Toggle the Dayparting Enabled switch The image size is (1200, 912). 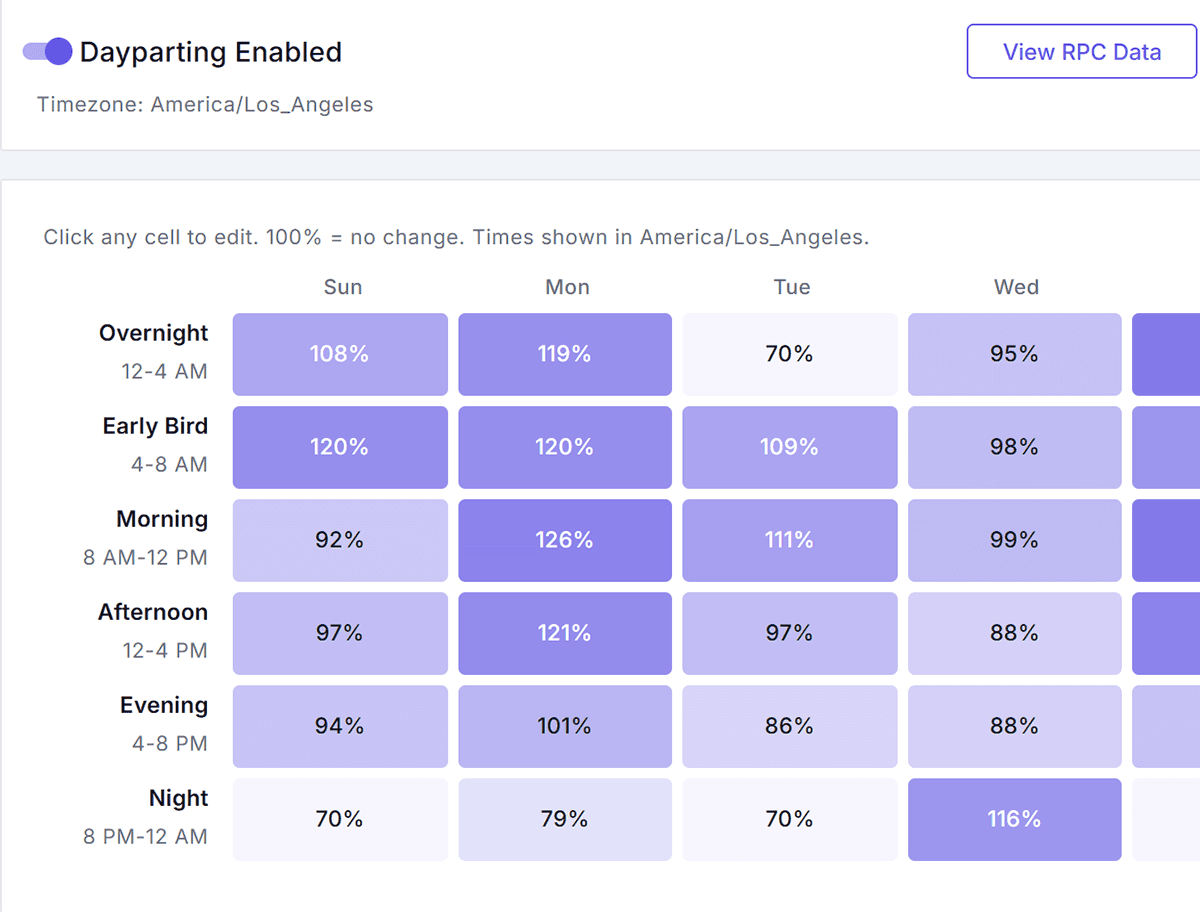(x=47, y=52)
